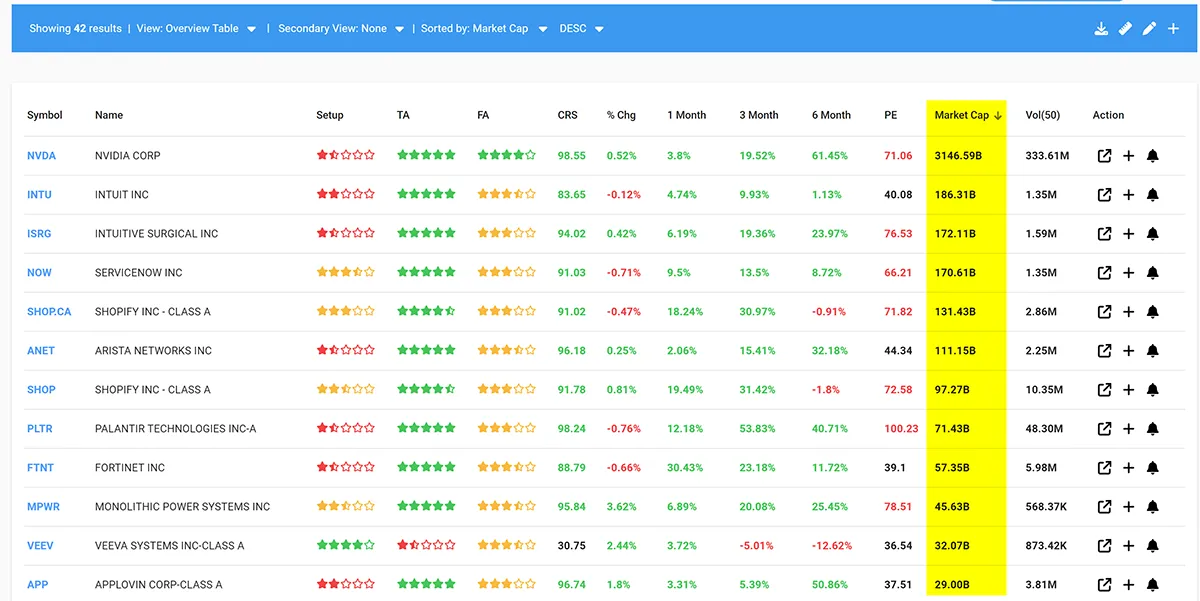The height and width of the screenshot is (601, 1200).
Task: Open INTU external link icon
Action: point(1104,195)
